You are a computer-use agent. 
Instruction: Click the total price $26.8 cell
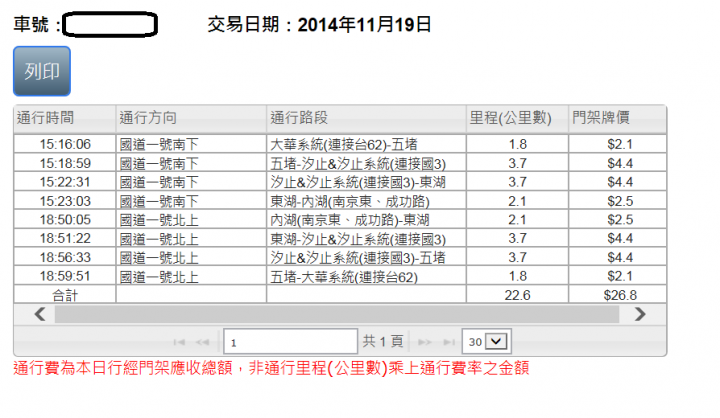[x=618, y=295]
